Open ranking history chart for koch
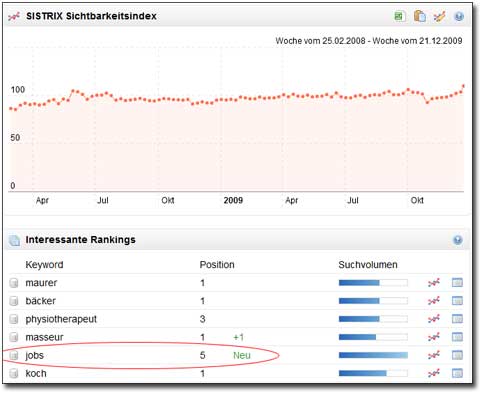480x397 pixels. click(434, 373)
